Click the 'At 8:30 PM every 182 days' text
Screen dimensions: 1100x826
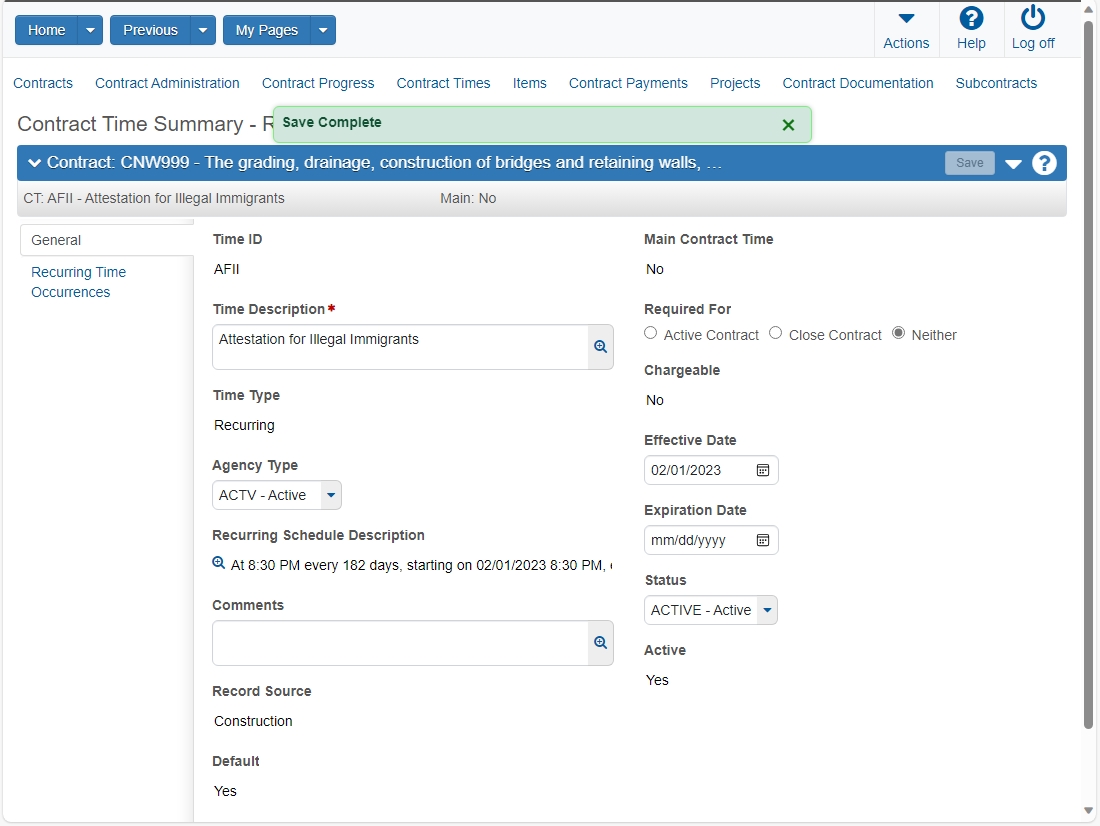pos(421,566)
